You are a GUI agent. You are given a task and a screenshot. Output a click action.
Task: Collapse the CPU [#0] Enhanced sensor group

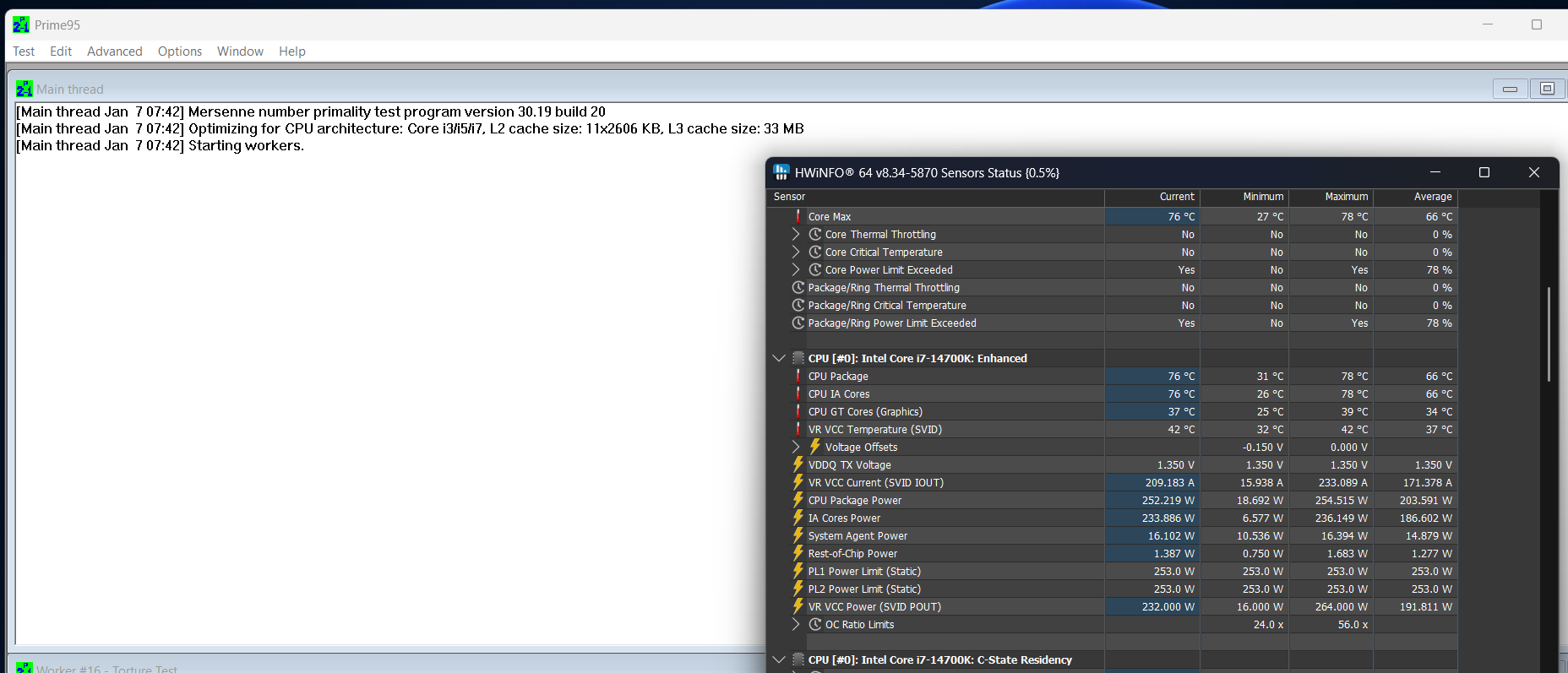pos(779,358)
